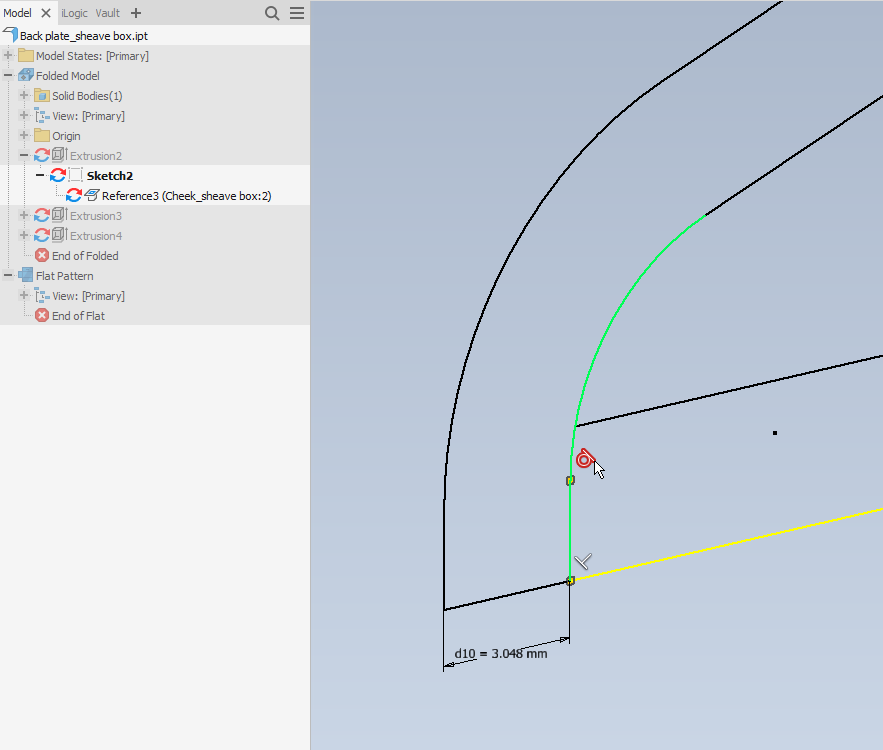Image resolution: width=883 pixels, height=750 pixels.
Task: Select the Back plate_sheave box.ipt root item
Action: [x=85, y=34]
